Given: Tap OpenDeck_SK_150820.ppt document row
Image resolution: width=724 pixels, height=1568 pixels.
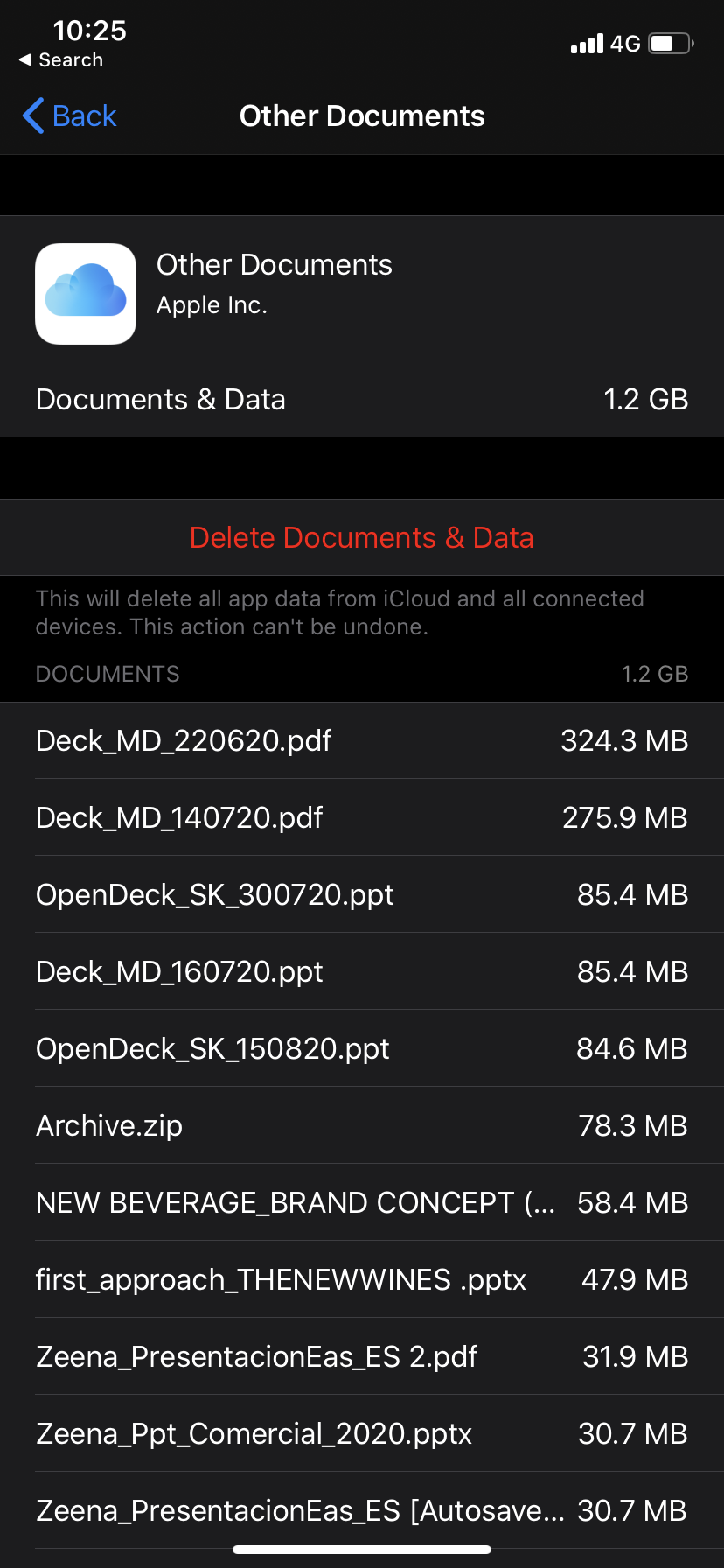Looking at the screenshot, I should point(362,1048).
